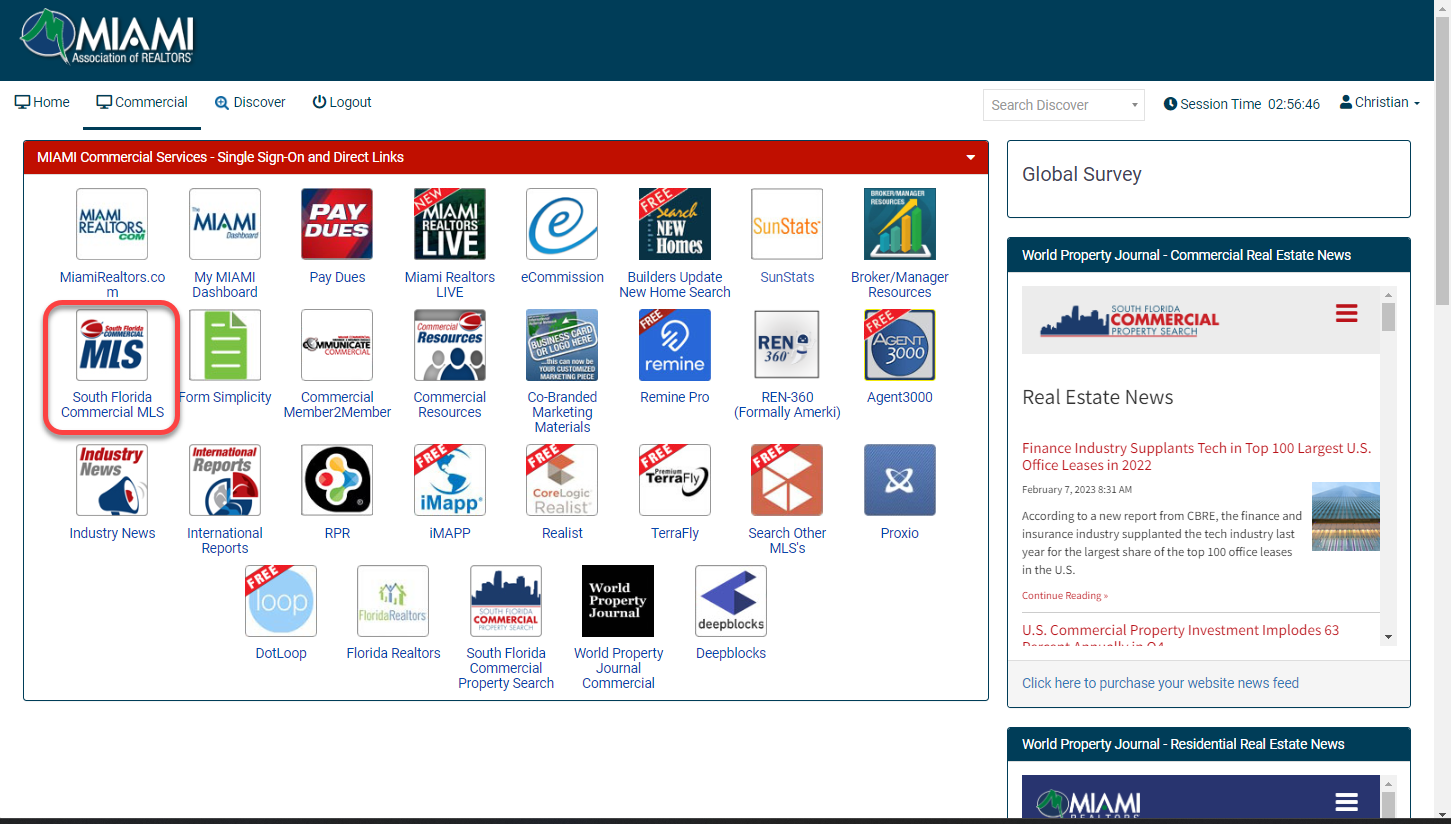Click the Global Survey heading
Screen dimensions: 1451x824
[x=1081, y=174]
